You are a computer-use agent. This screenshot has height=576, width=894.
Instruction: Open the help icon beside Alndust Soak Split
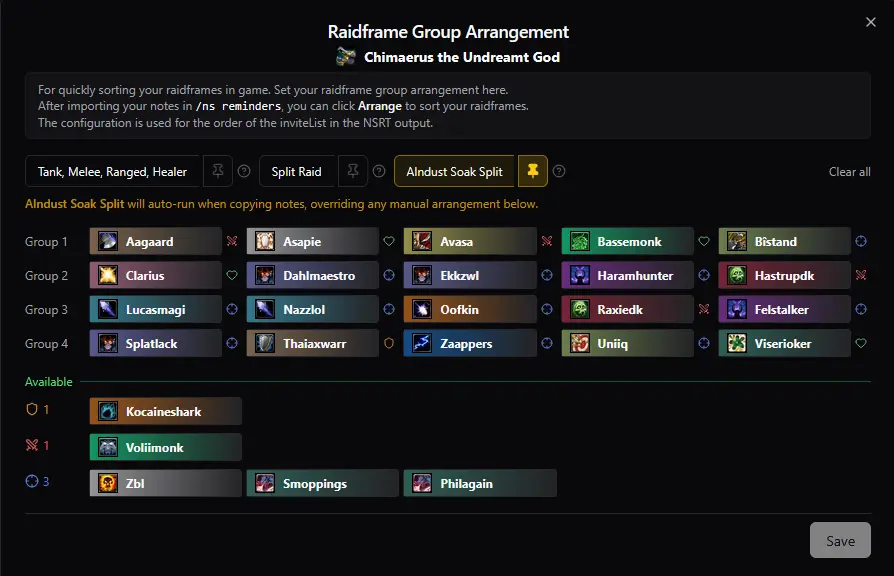pos(558,171)
